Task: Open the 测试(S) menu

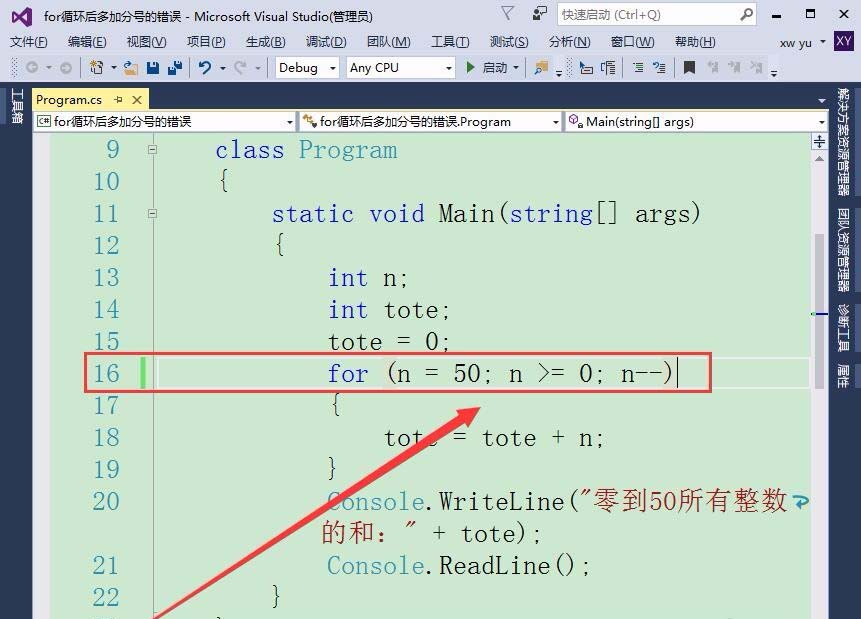Action: 508,42
